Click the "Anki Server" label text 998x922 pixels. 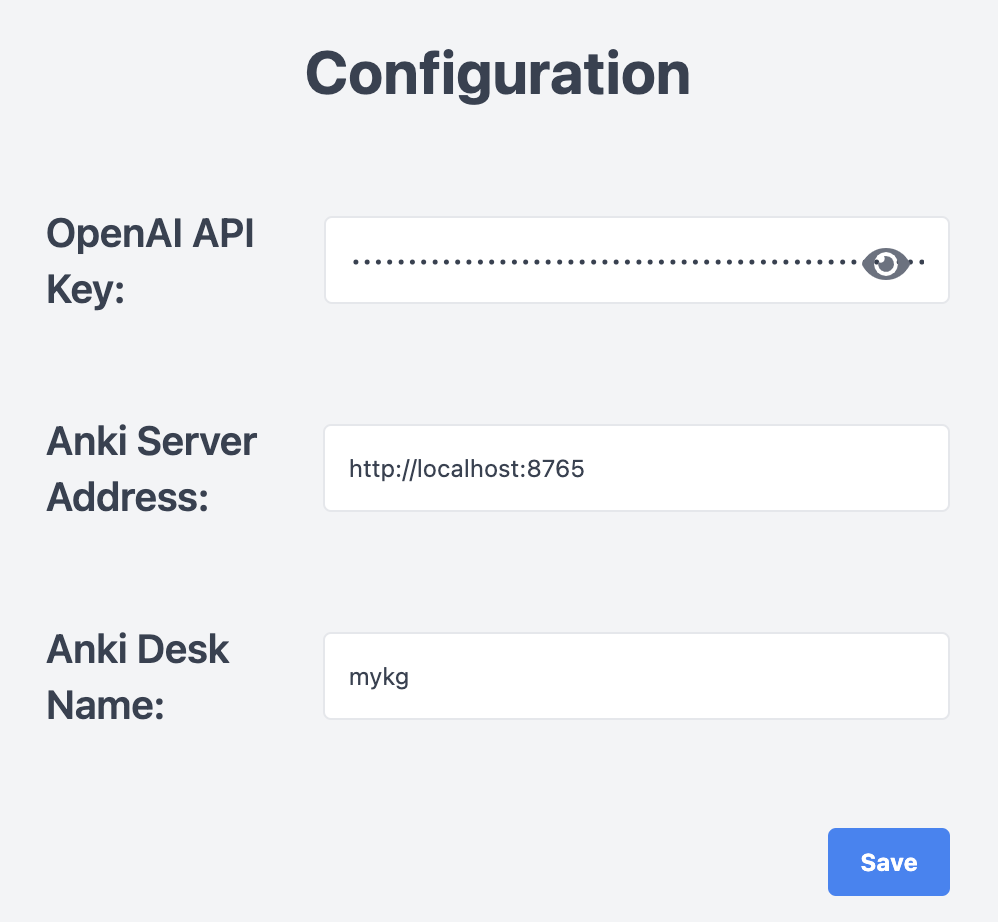click(x=152, y=441)
